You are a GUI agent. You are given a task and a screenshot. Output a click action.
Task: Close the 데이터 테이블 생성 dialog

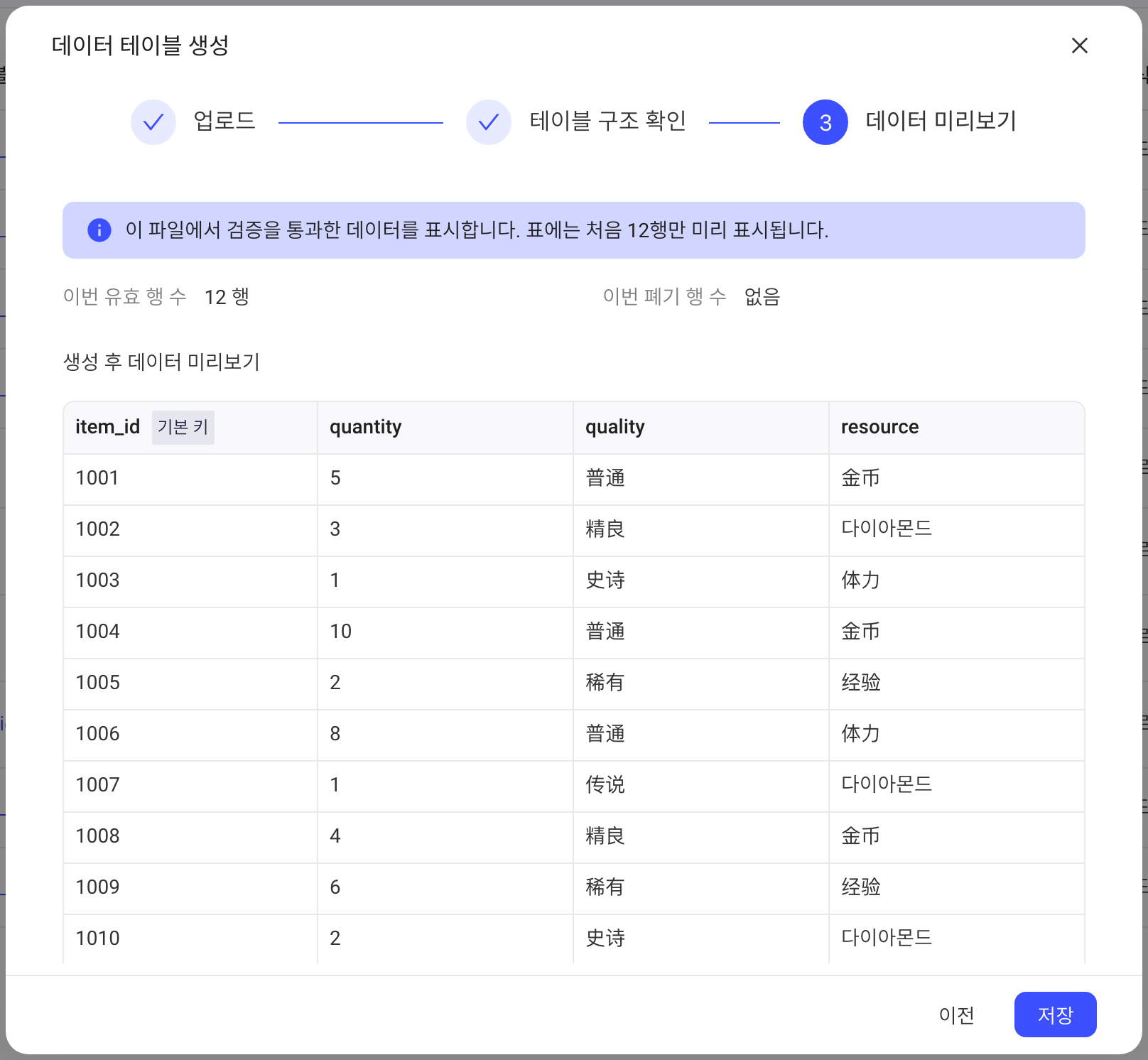(x=1079, y=45)
